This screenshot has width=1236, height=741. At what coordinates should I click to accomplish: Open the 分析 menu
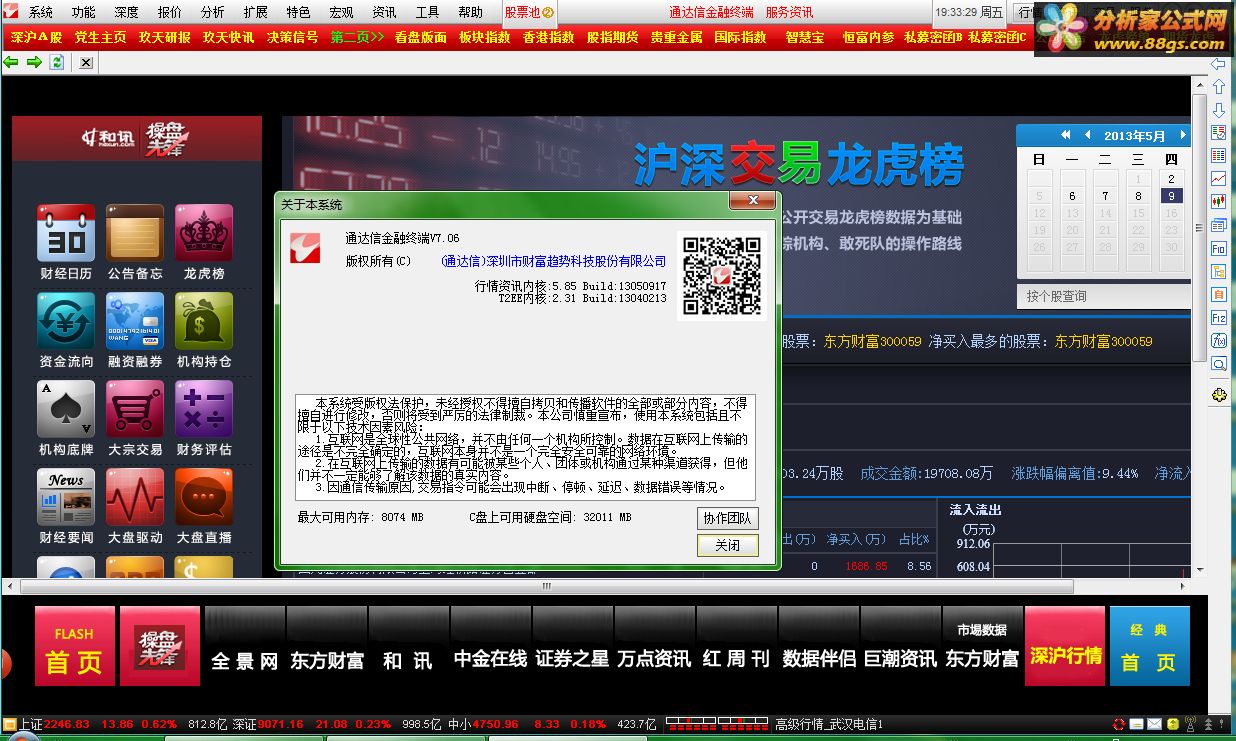213,13
